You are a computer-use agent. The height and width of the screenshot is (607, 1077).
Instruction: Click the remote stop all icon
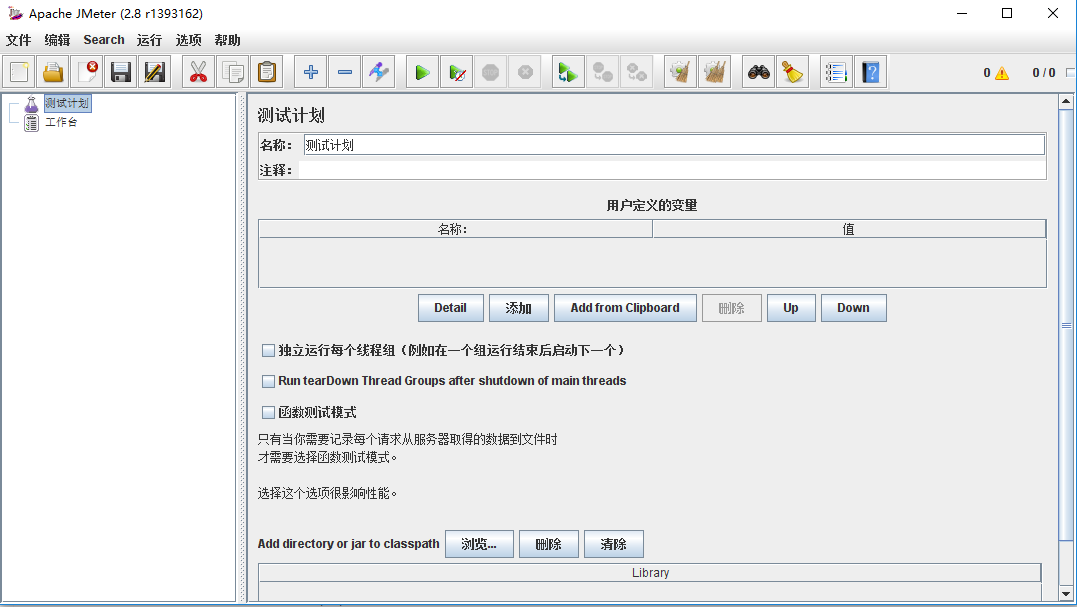pyautogui.click(x=602, y=72)
